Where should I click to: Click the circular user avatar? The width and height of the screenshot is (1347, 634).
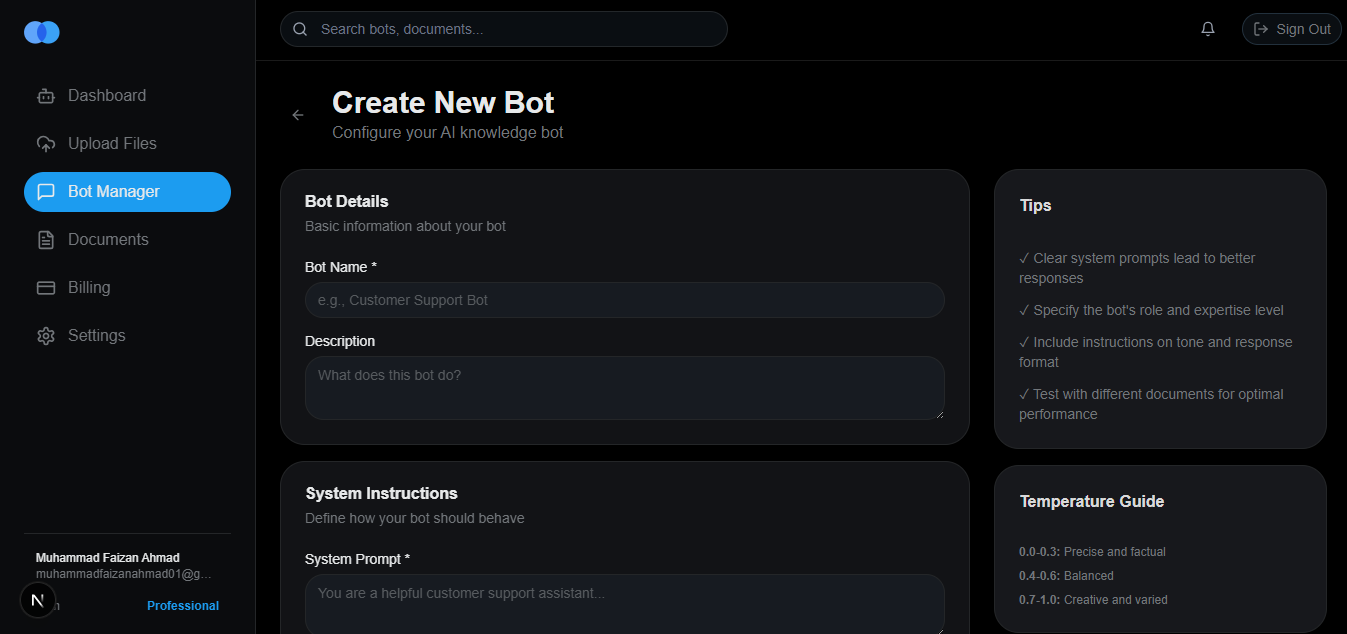tap(38, 600)
